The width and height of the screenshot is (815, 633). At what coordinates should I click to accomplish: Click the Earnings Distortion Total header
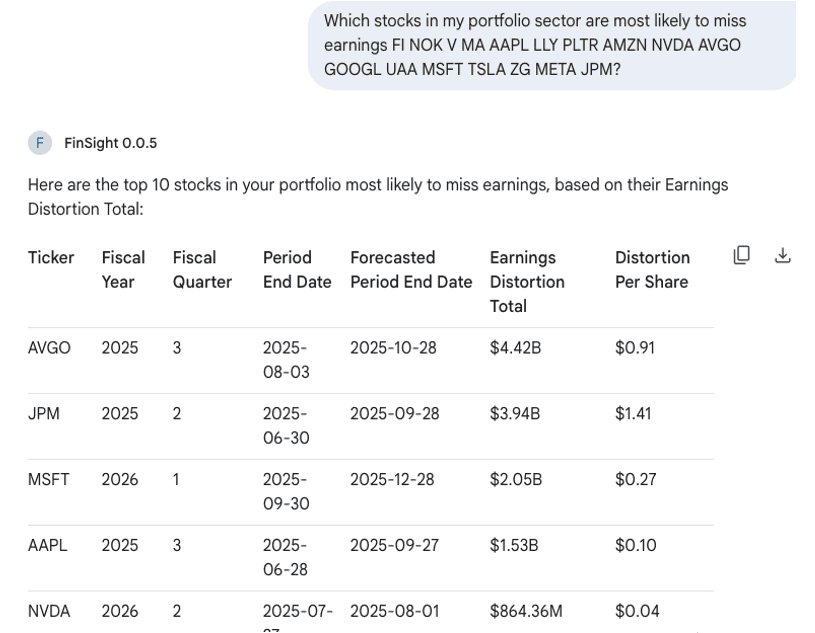point(527,282)
